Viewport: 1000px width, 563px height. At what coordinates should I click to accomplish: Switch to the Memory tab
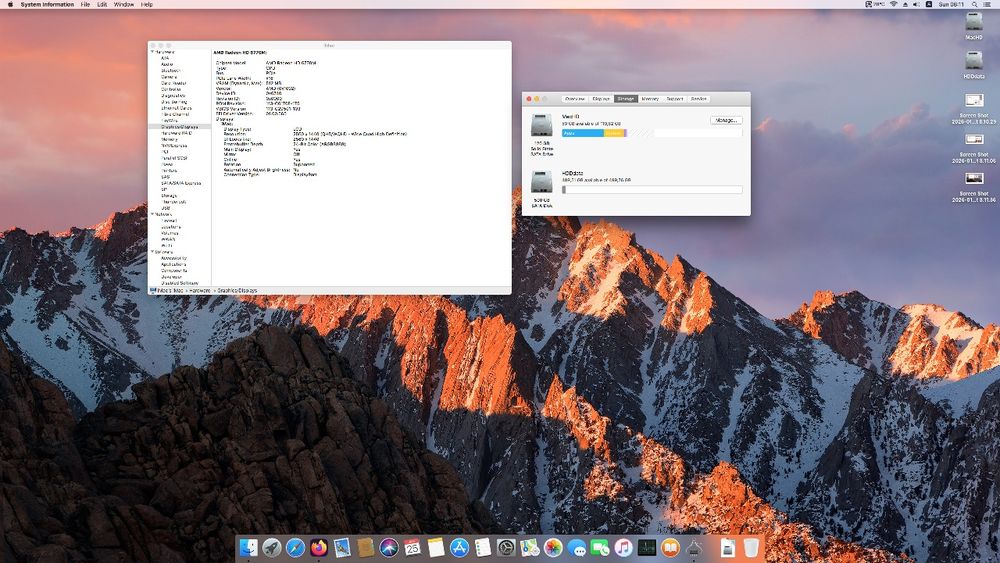click(650, 99)
